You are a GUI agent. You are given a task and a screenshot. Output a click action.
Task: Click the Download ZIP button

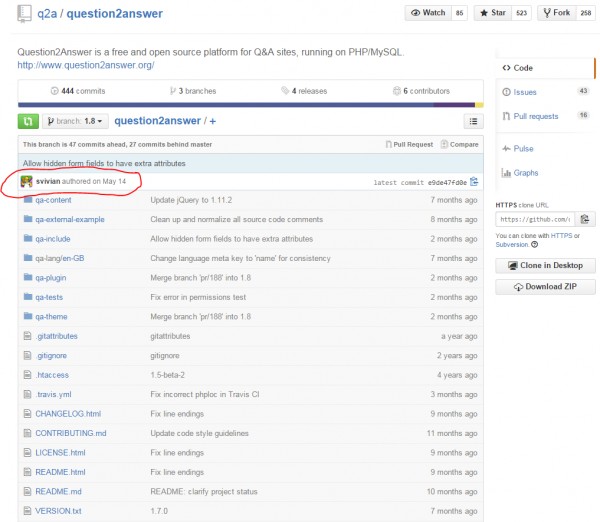[545, 286]
